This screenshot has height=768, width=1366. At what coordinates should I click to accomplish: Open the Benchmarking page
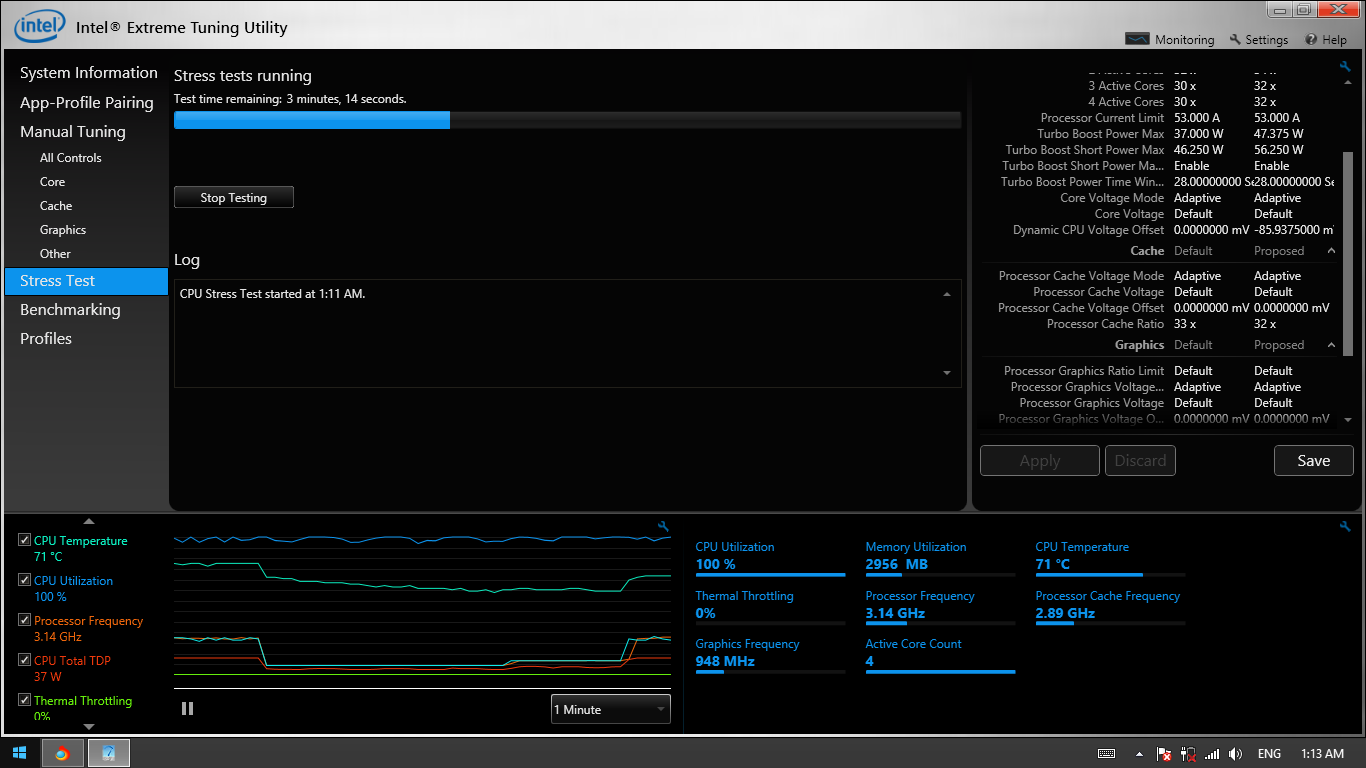point(70,310)
